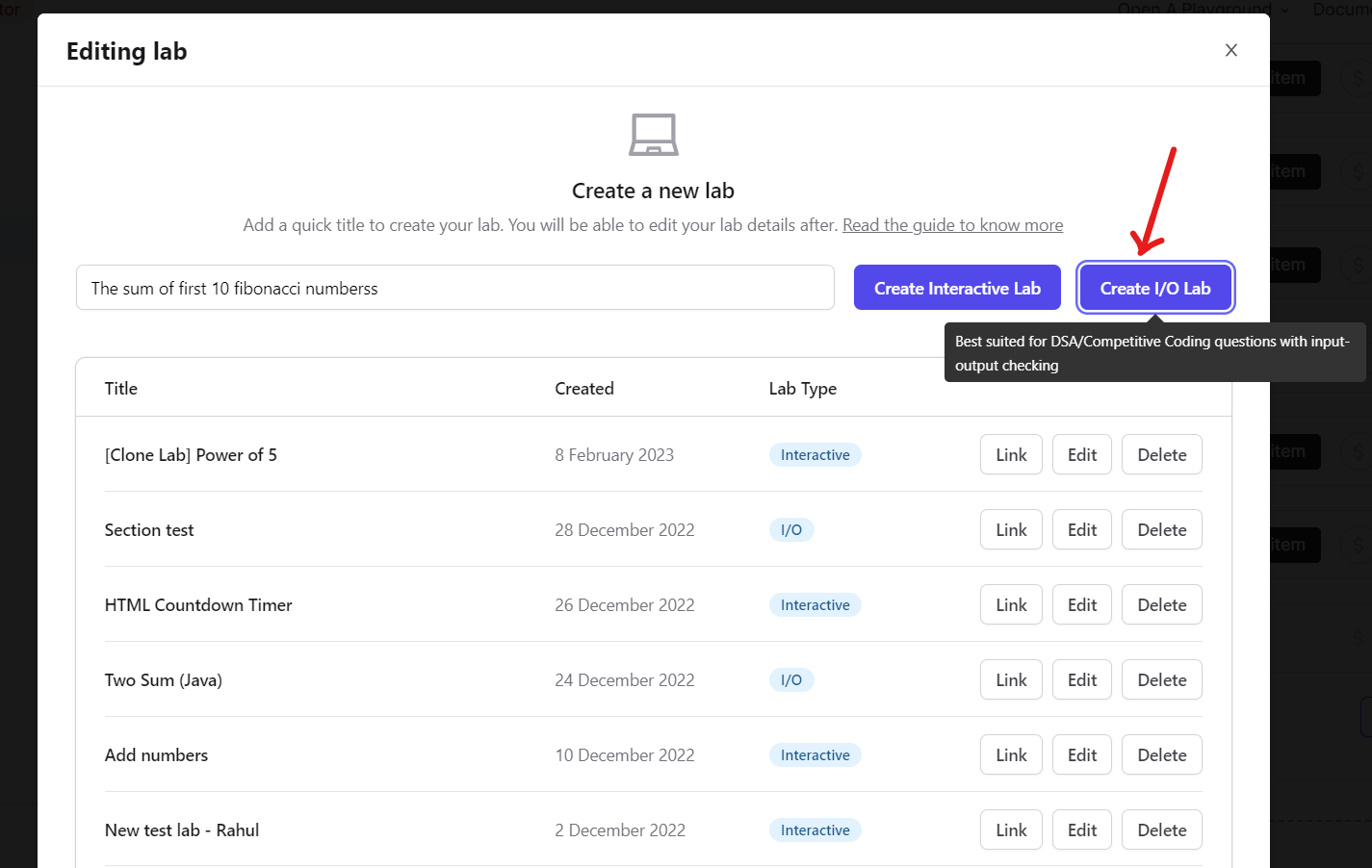1372x868 pixels.
Task: Click Link for the [Clone Lab] Power of 5 lab
Action: [x=1011, y=455]
